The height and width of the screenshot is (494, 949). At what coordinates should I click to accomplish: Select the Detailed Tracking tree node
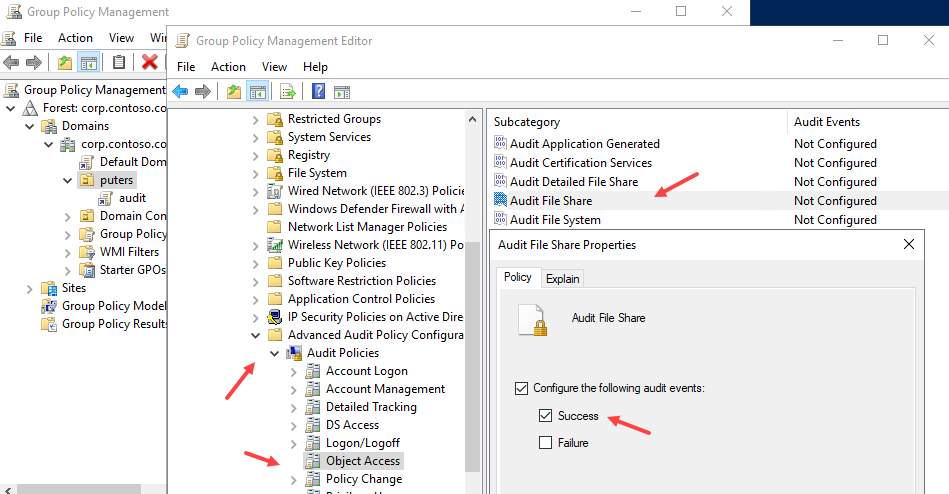(371, 407)
